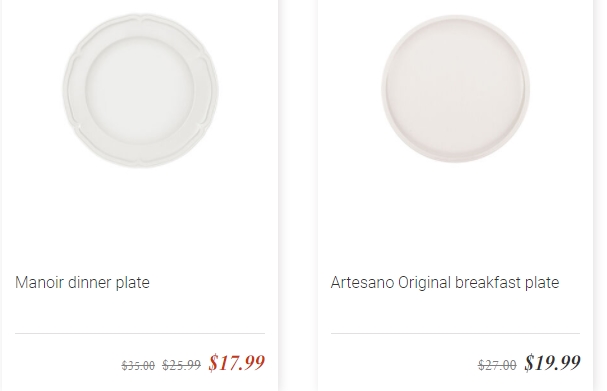The width and height of the screenshot is (607, 391).
Task: Click the word "Original" in the title
Action: (x=424, y=283)
